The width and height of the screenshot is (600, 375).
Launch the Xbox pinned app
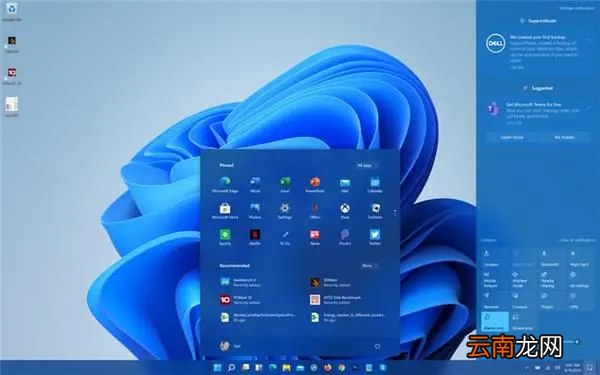[x=345, y=210]
